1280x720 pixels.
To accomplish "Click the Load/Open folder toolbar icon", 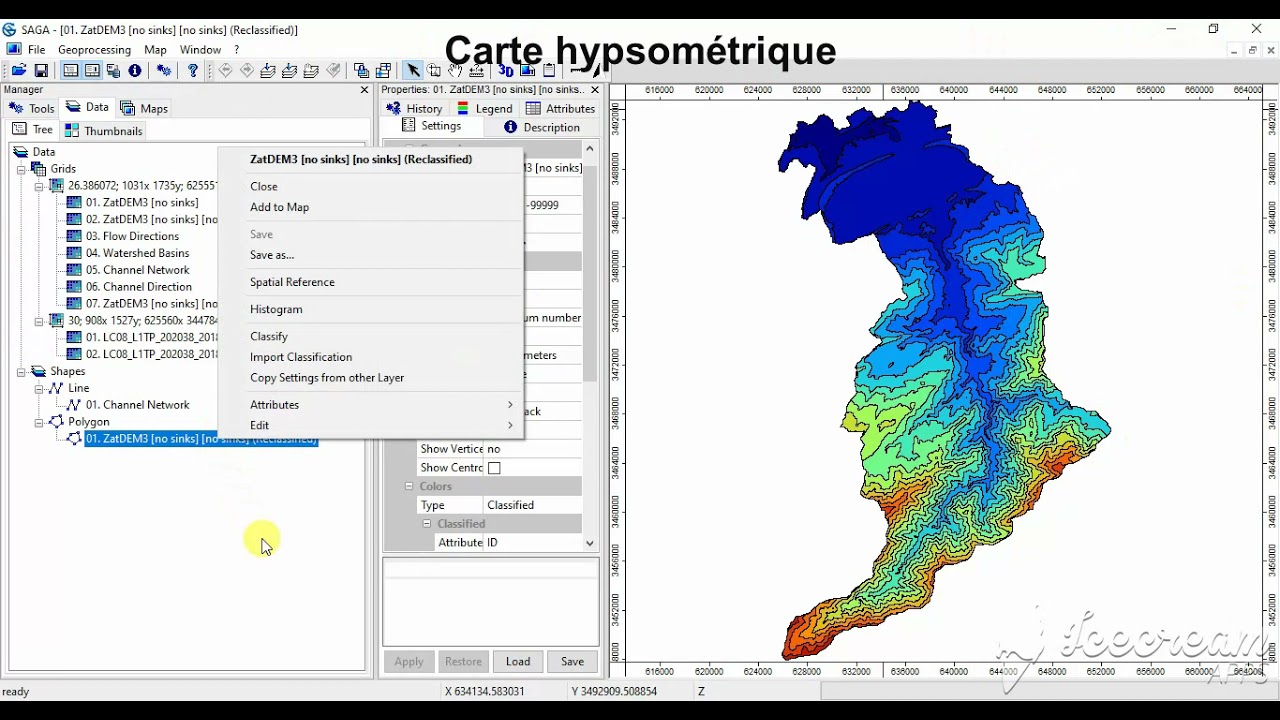I will 19,70.
